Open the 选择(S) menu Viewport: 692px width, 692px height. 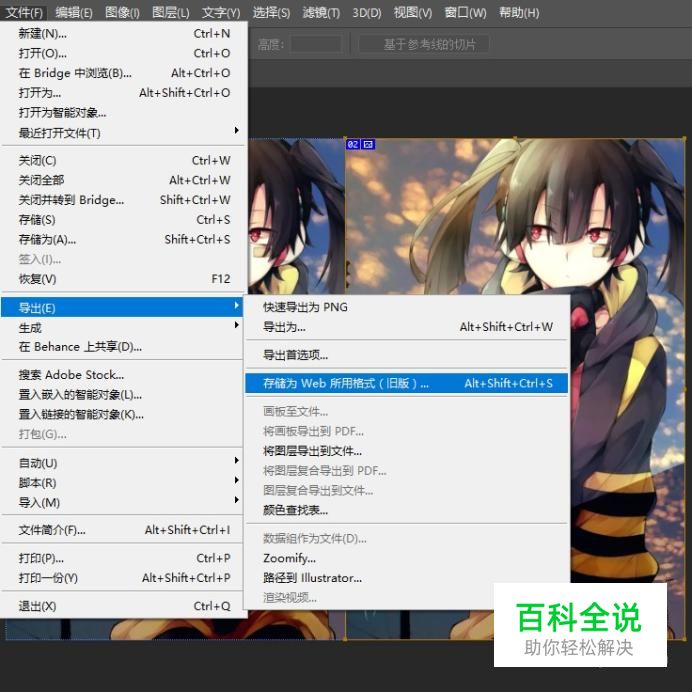[271, 12]
